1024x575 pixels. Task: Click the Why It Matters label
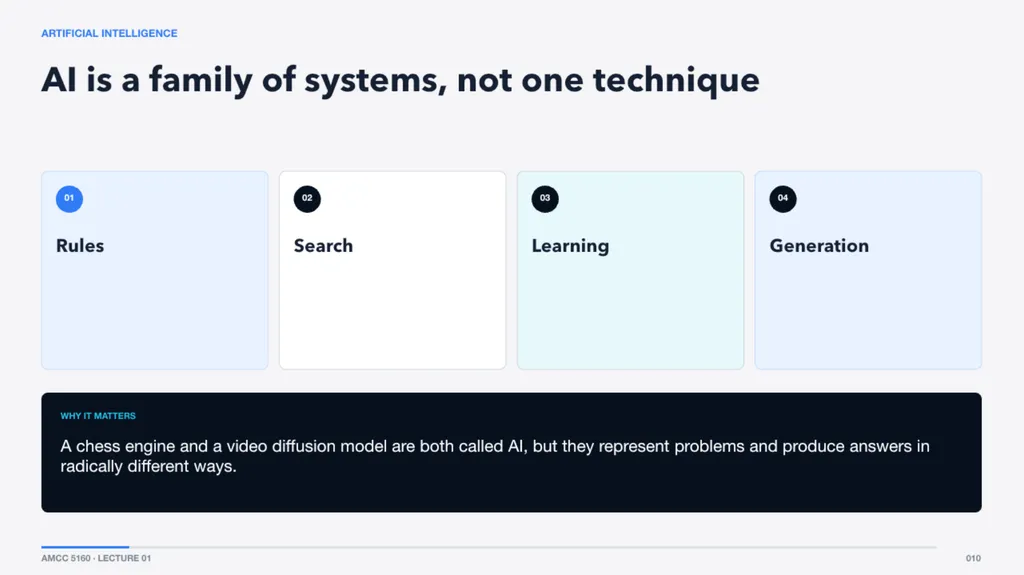(98, 416)
